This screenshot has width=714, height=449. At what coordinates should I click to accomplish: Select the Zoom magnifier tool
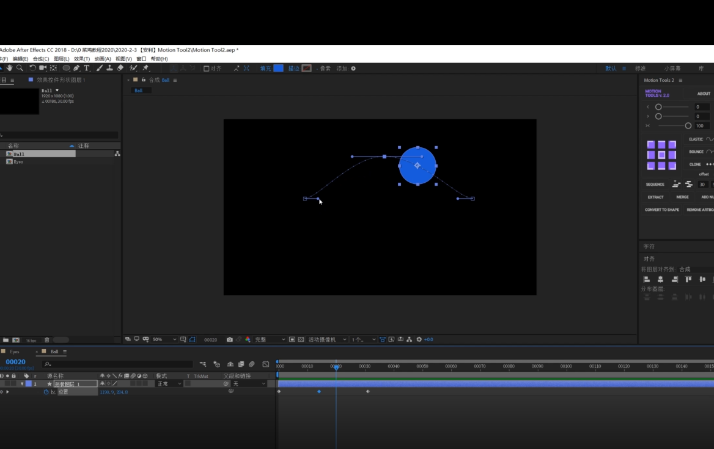[20, 68]
